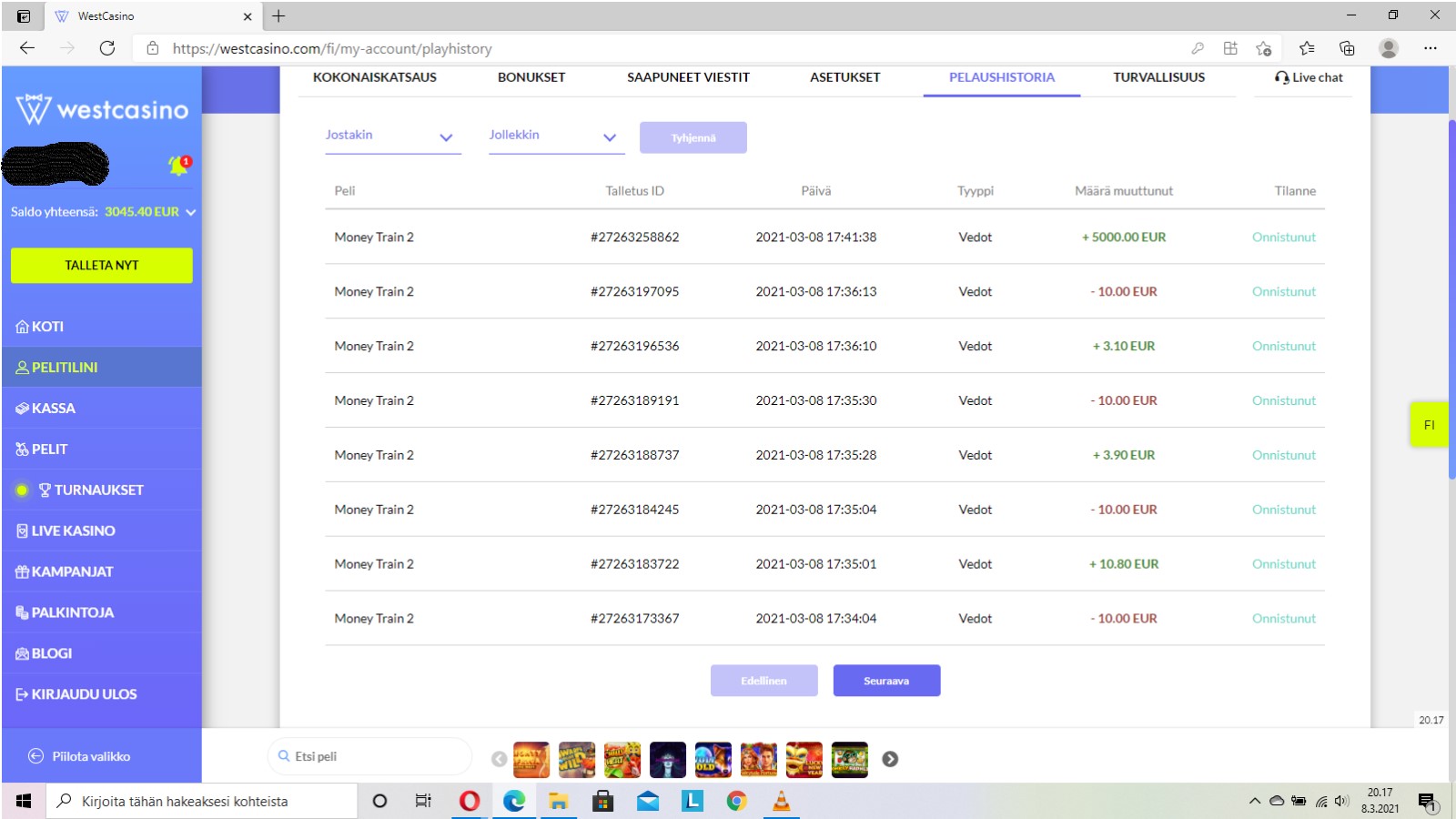This screenshot has width=1456, height=819.
Task: Click next arrow in game carousel
Action: click(x=890, y=759)
